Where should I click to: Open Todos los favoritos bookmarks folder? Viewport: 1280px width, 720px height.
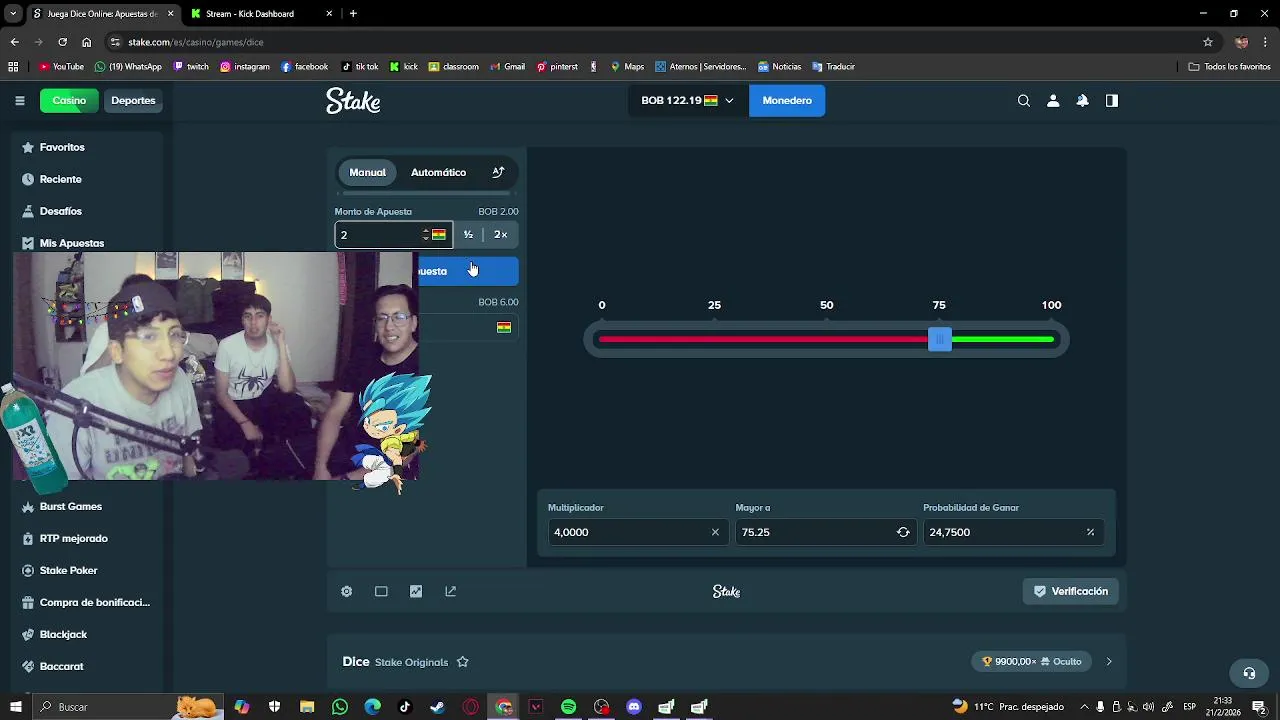click(x=1229, y=67)
